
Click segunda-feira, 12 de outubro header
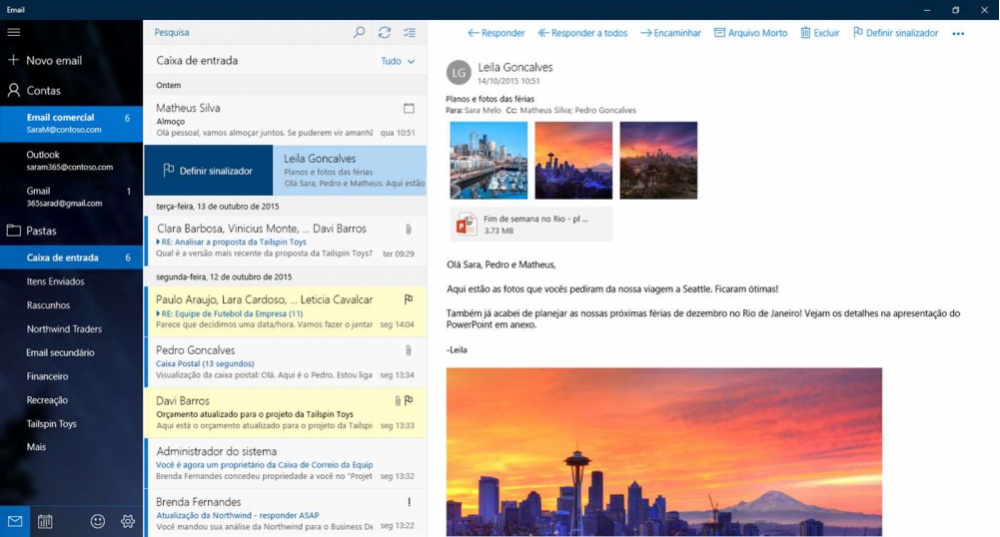pos(286,277)
